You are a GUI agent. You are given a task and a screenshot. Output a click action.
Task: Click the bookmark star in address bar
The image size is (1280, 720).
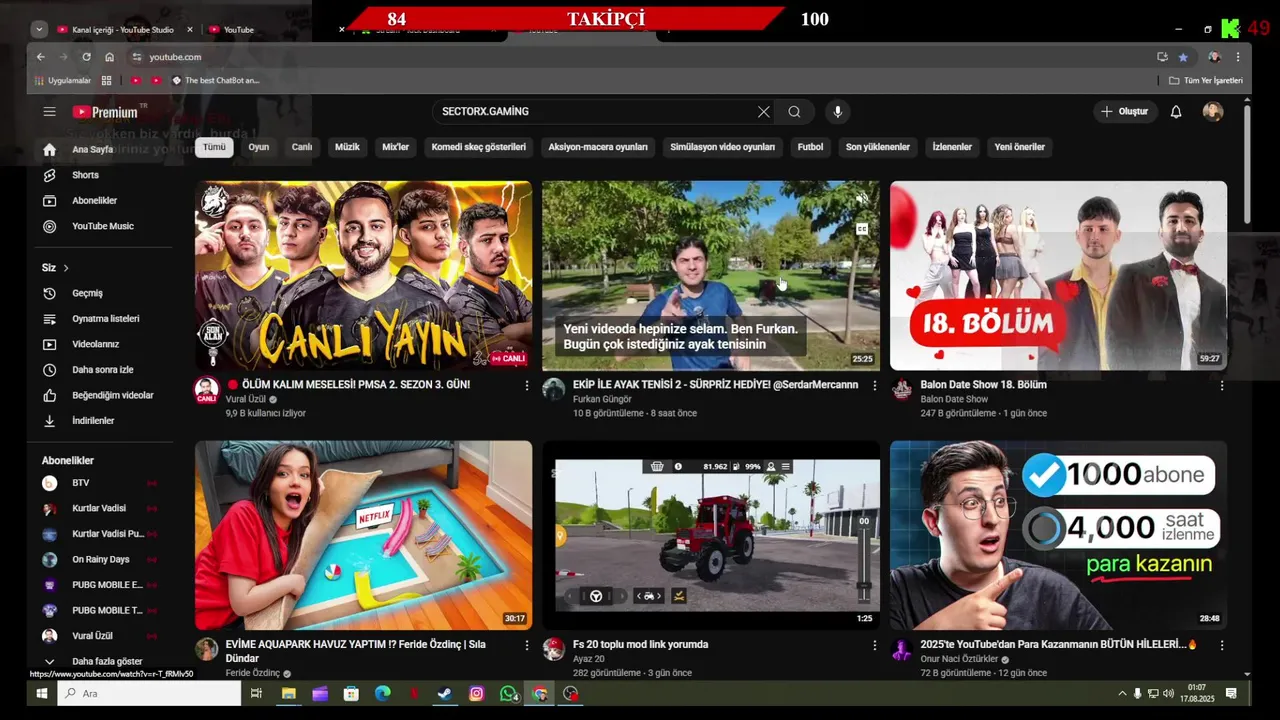coord(1183,57)
